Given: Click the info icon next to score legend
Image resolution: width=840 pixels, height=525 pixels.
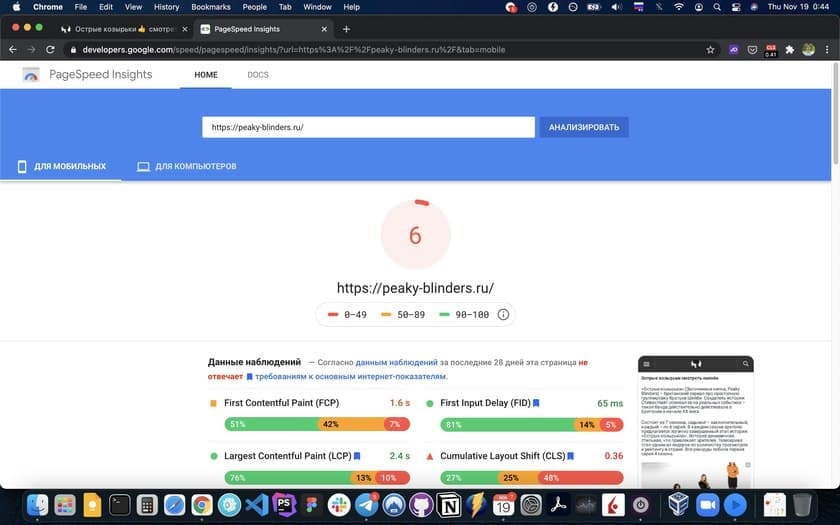Looking at the screenshot, I should click(503, 314).
